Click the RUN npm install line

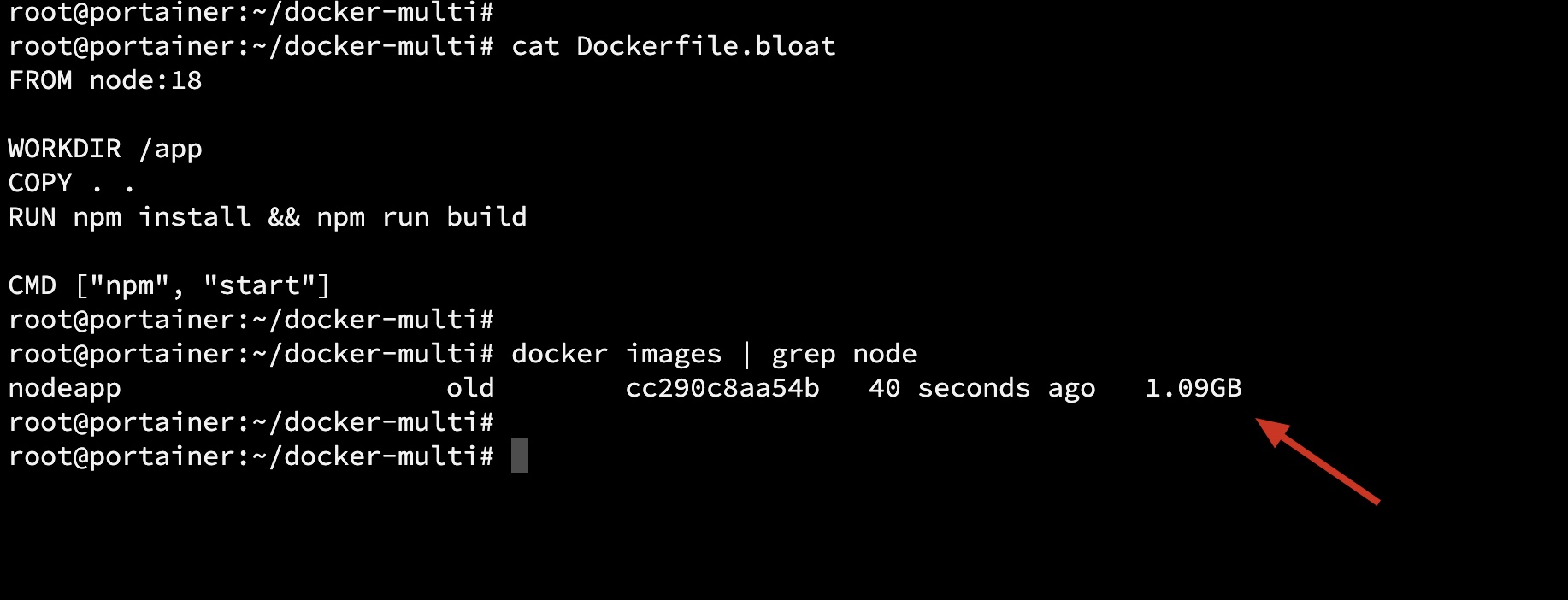coord(268,218)
